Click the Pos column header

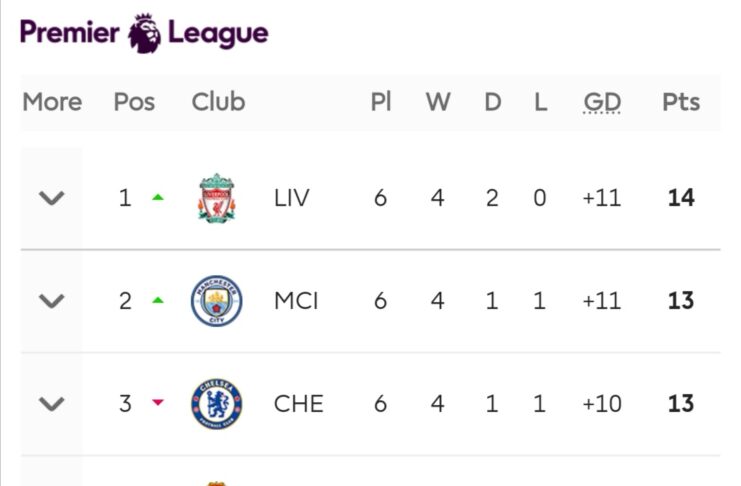point(134,102)
